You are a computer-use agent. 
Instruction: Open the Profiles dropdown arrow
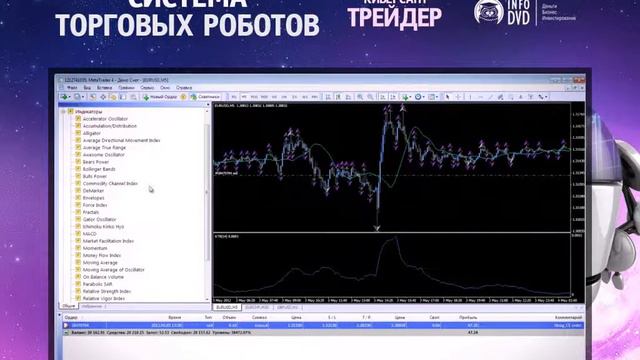pos(83,97)
